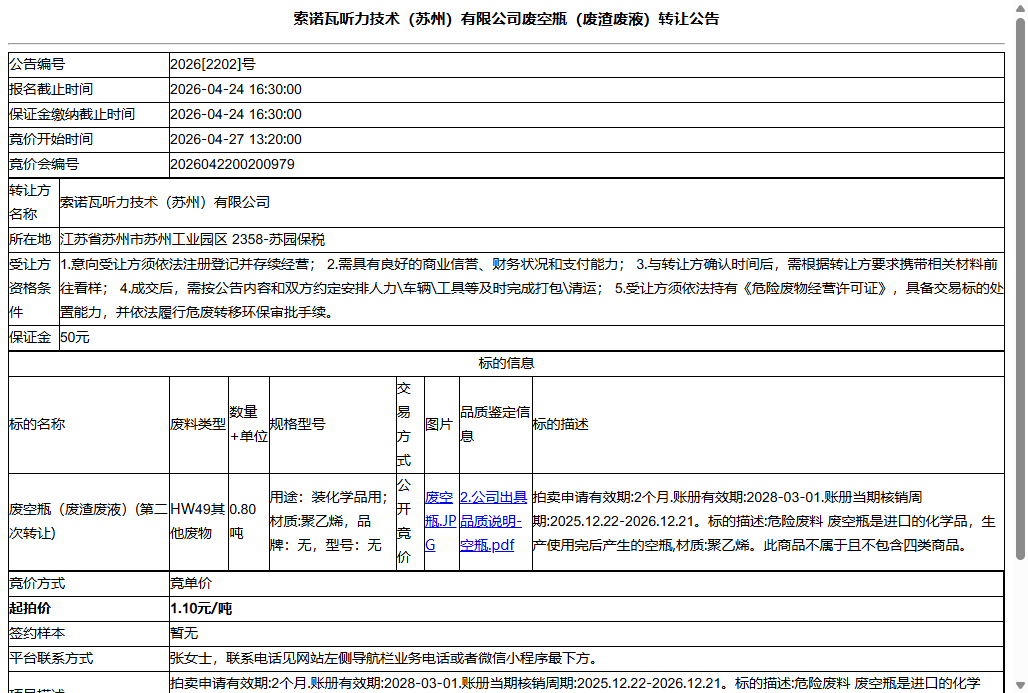
Task: Select item name 废空瓶（废渣废液）(第二次转让)
Action: coord(89,521)
